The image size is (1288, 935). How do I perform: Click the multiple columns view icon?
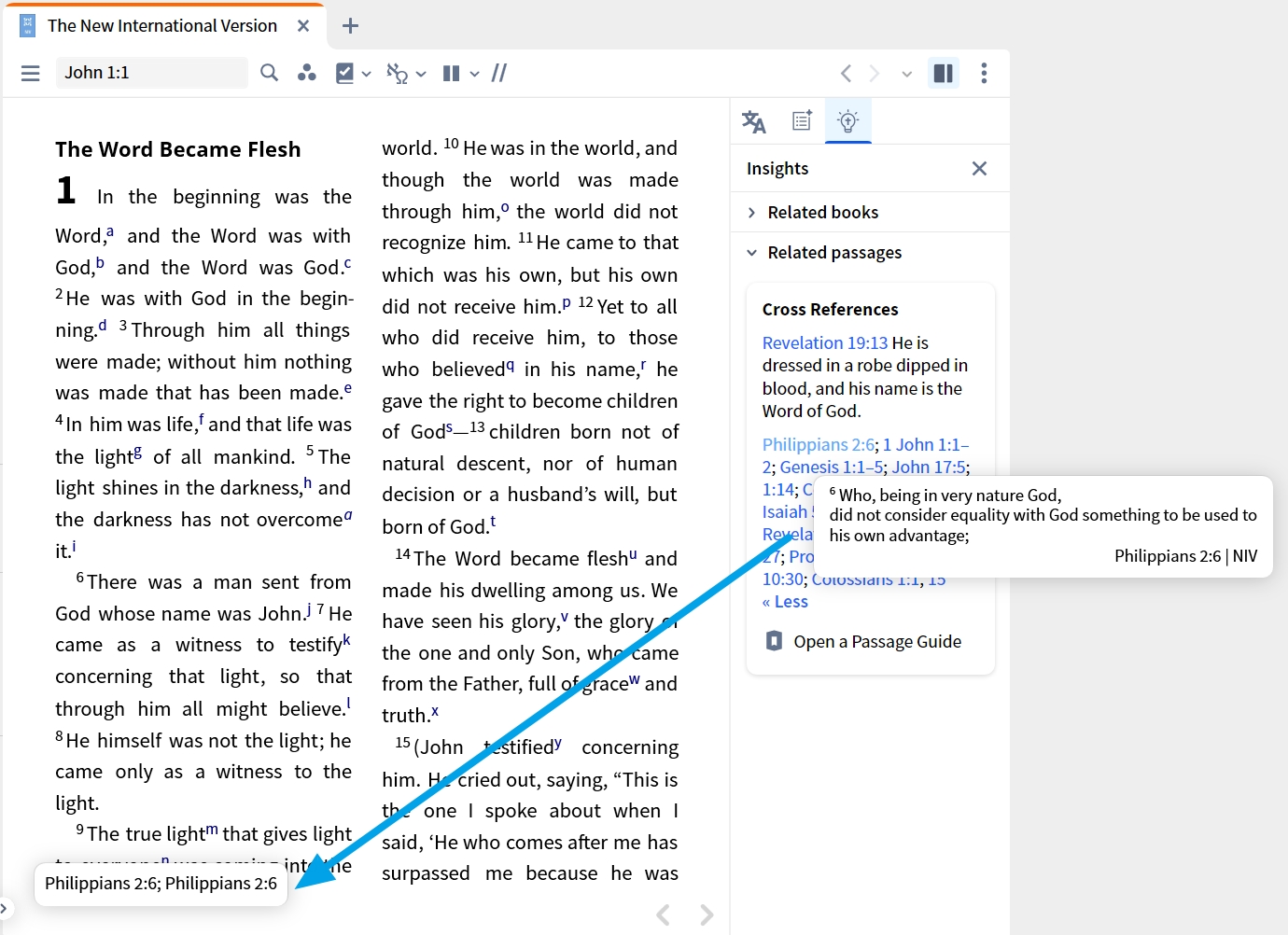click(452, 72)
